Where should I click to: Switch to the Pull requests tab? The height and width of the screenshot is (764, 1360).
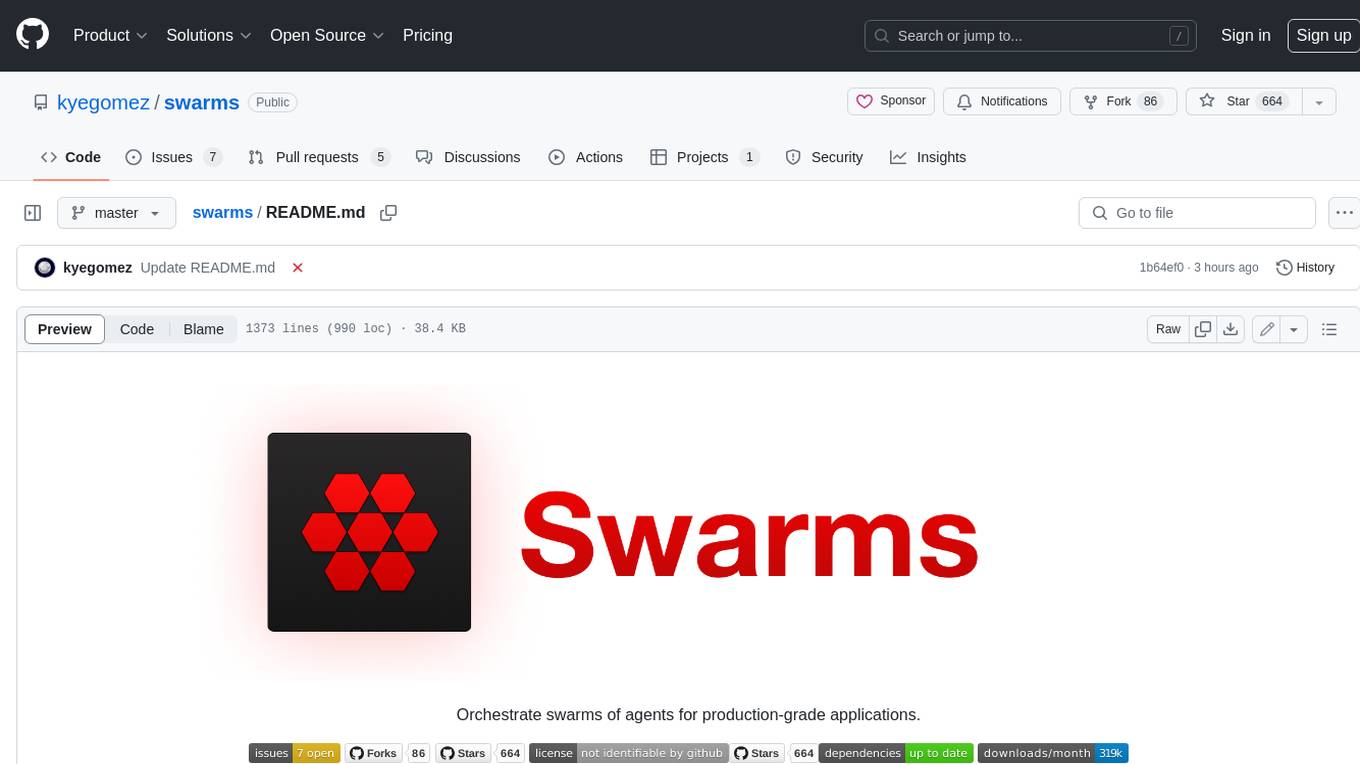click(x=318, y=157)
